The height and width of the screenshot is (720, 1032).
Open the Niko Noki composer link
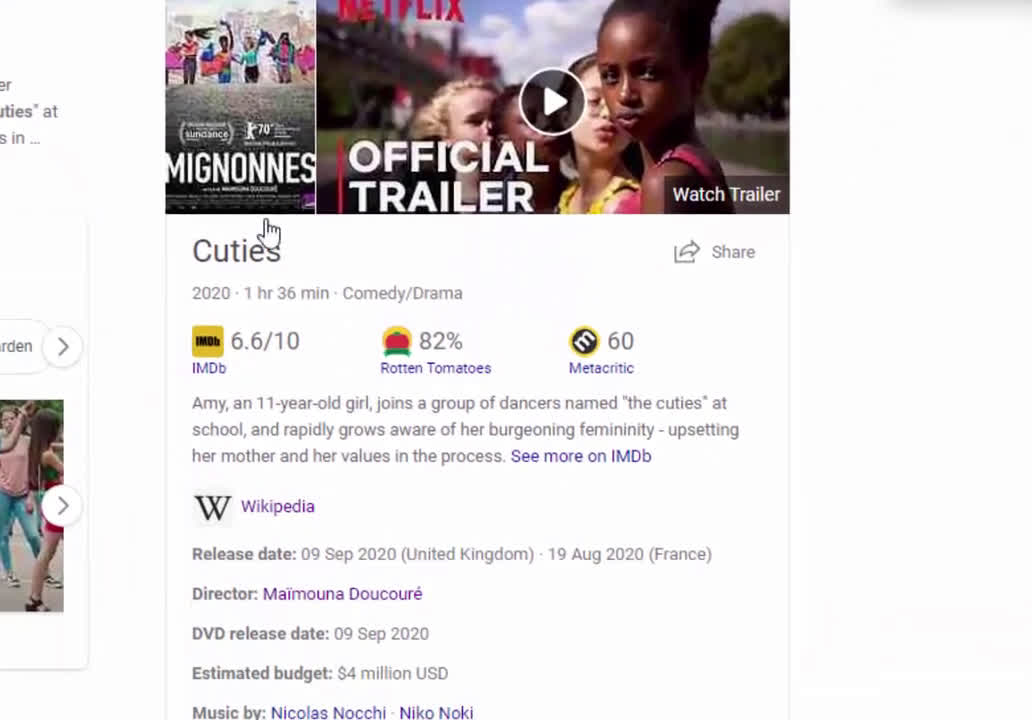coord(436,712)
